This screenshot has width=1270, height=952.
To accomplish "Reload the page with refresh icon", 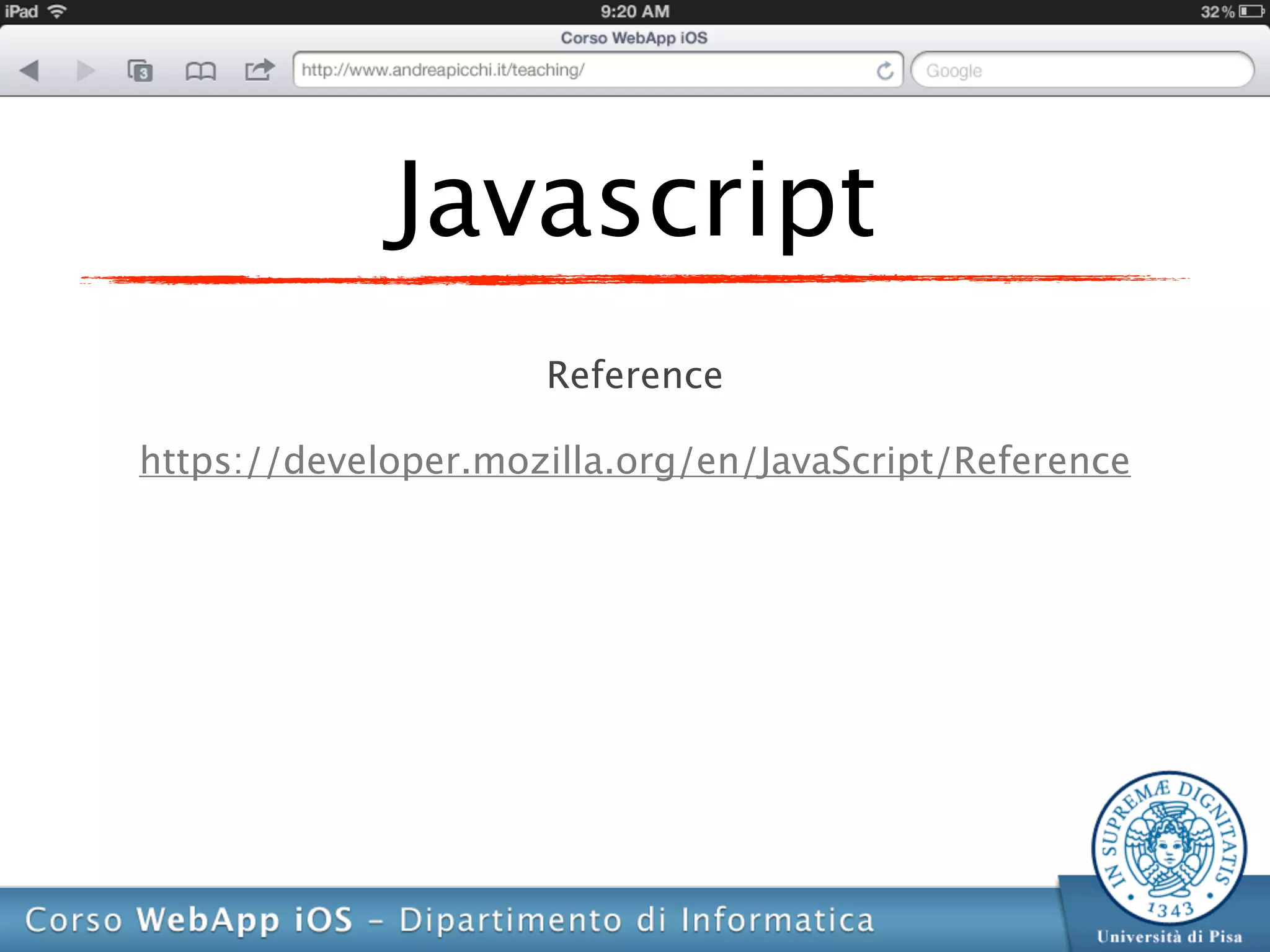I will pos(885,71).
